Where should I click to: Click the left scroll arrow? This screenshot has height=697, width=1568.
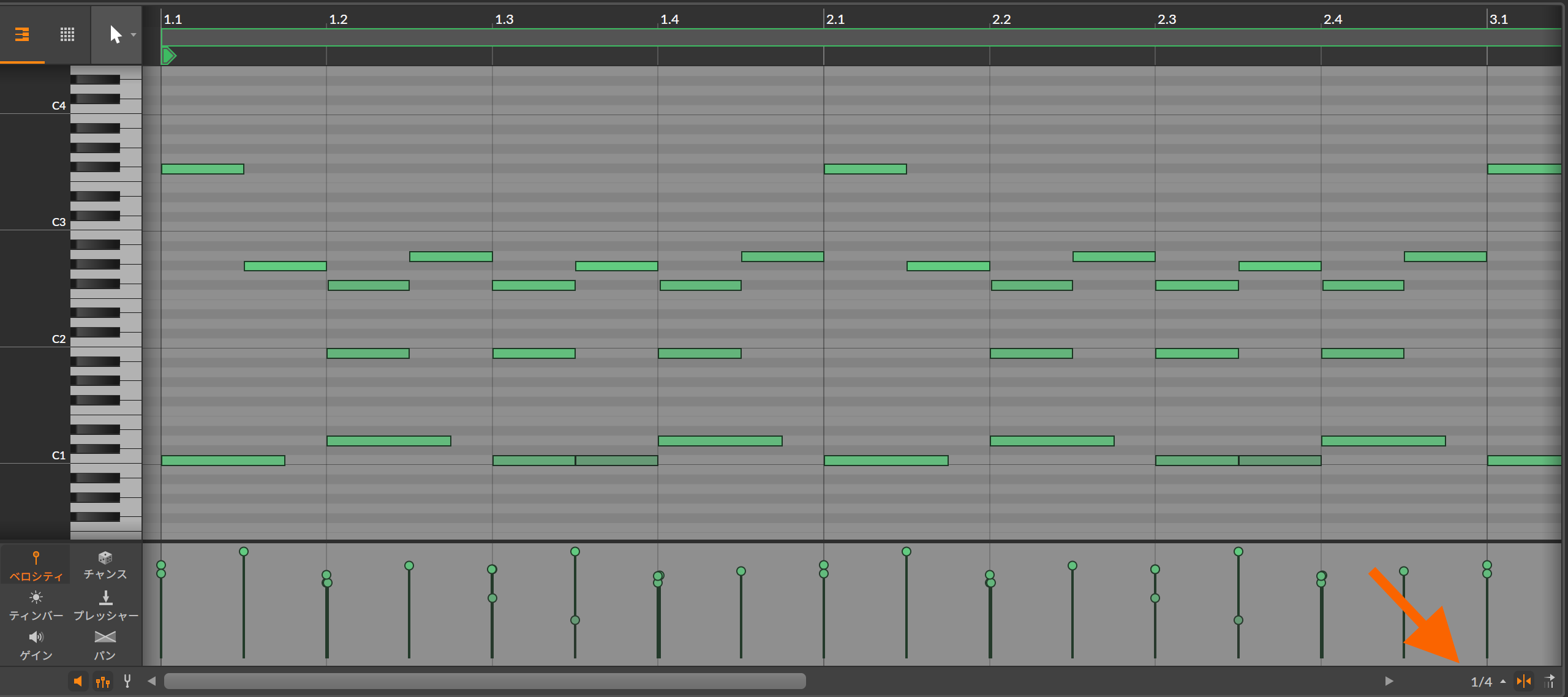[151, 681]
